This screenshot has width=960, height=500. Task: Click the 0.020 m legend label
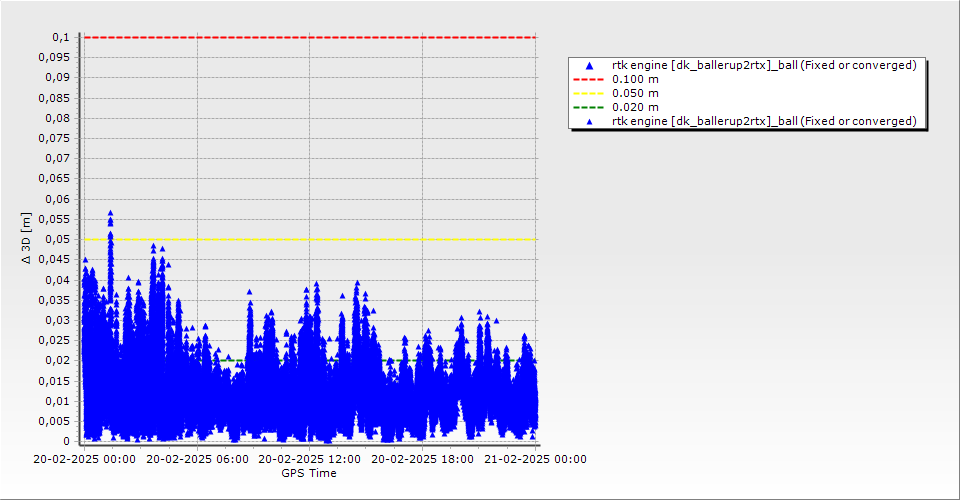(636, 108)
